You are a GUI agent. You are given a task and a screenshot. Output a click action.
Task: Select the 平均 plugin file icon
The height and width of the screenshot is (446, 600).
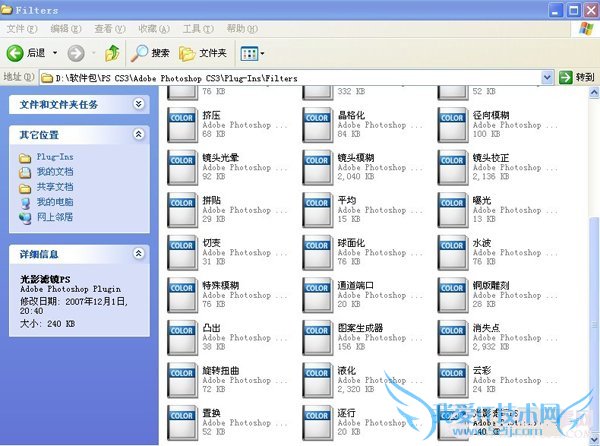click(317, 210)
